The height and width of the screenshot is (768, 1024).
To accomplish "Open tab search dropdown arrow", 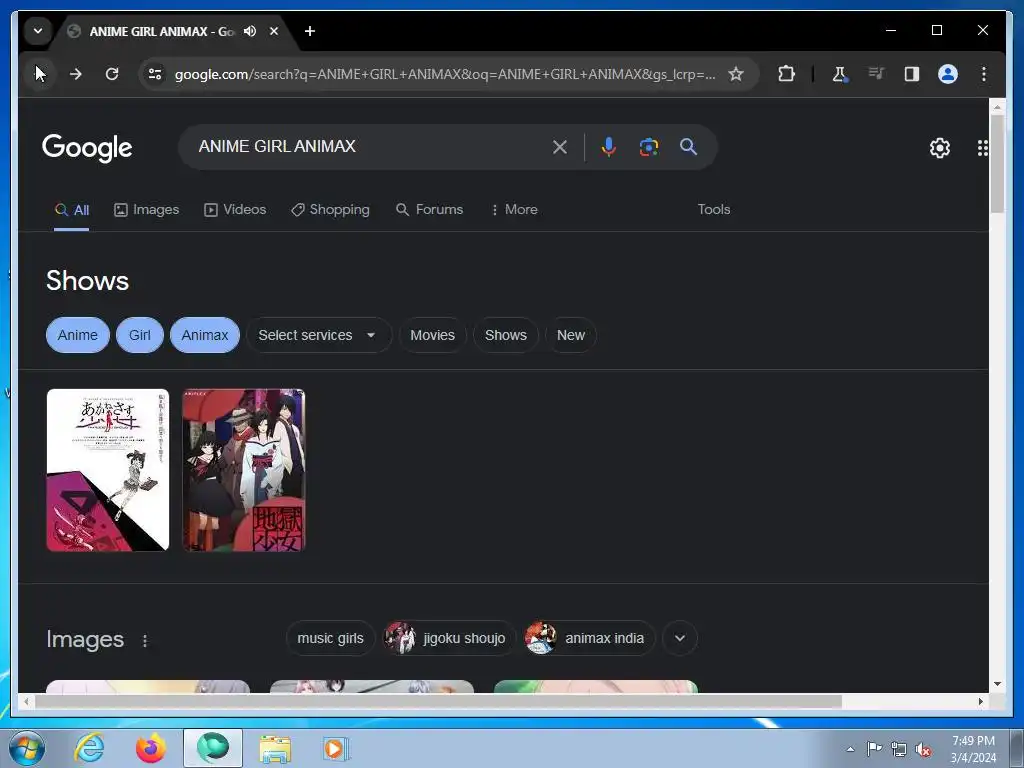I will click(x=38, y=31).
